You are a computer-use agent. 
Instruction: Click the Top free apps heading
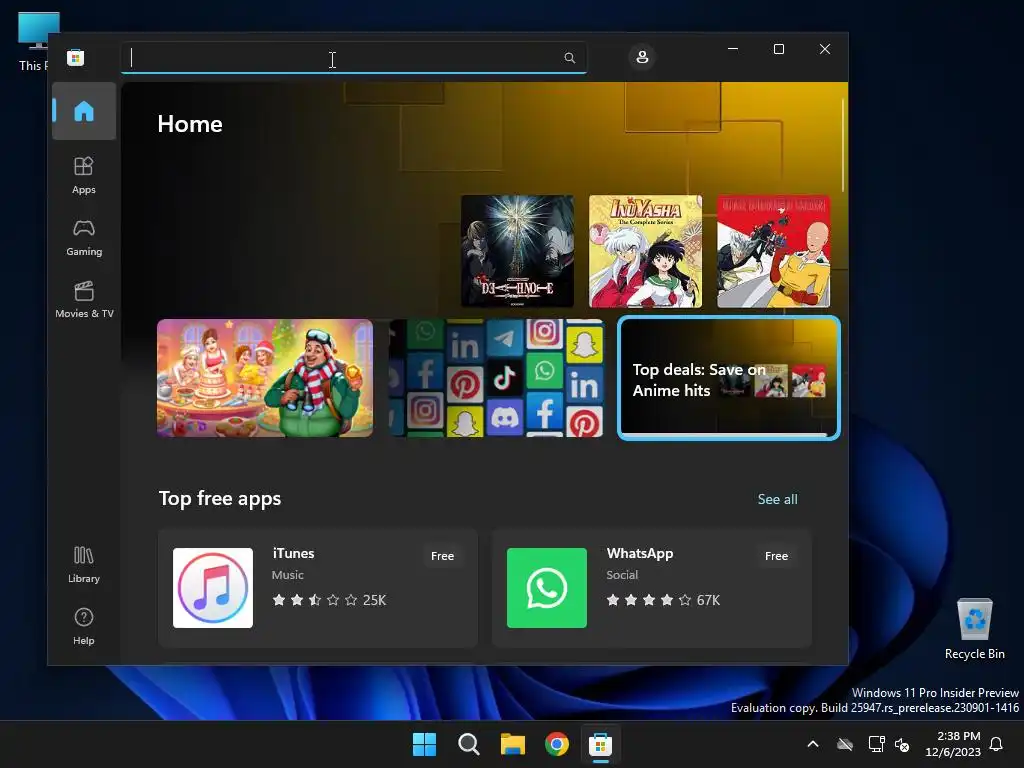point(220,498)
